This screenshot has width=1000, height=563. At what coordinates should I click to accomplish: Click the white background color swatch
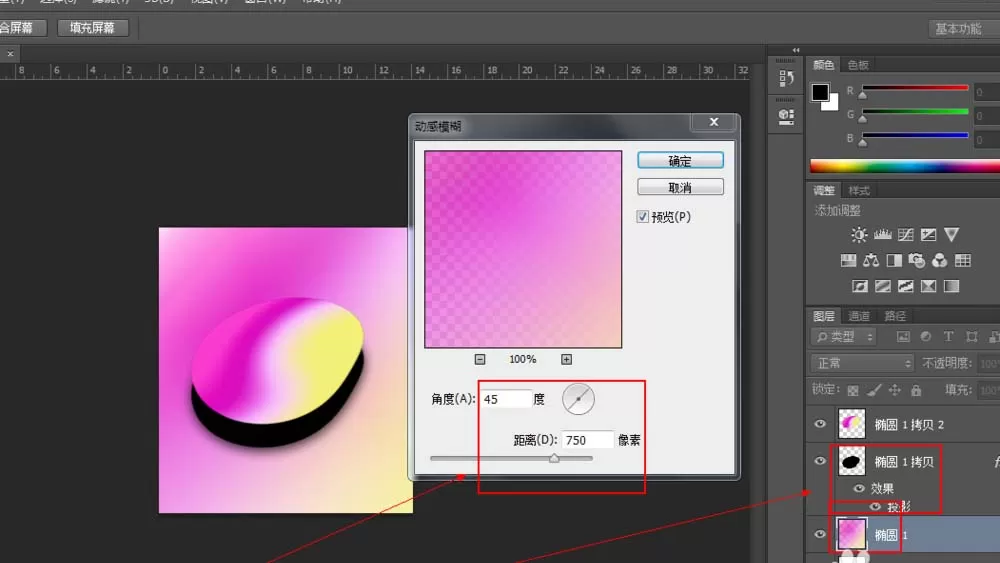(x=832, y=104)
